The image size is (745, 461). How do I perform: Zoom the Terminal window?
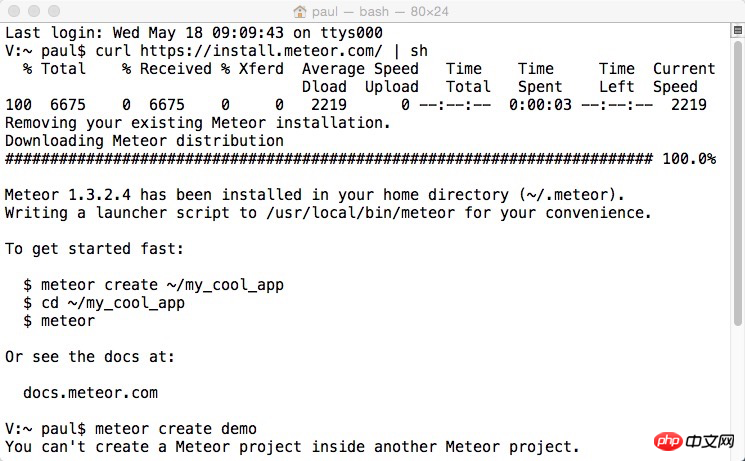54,11
